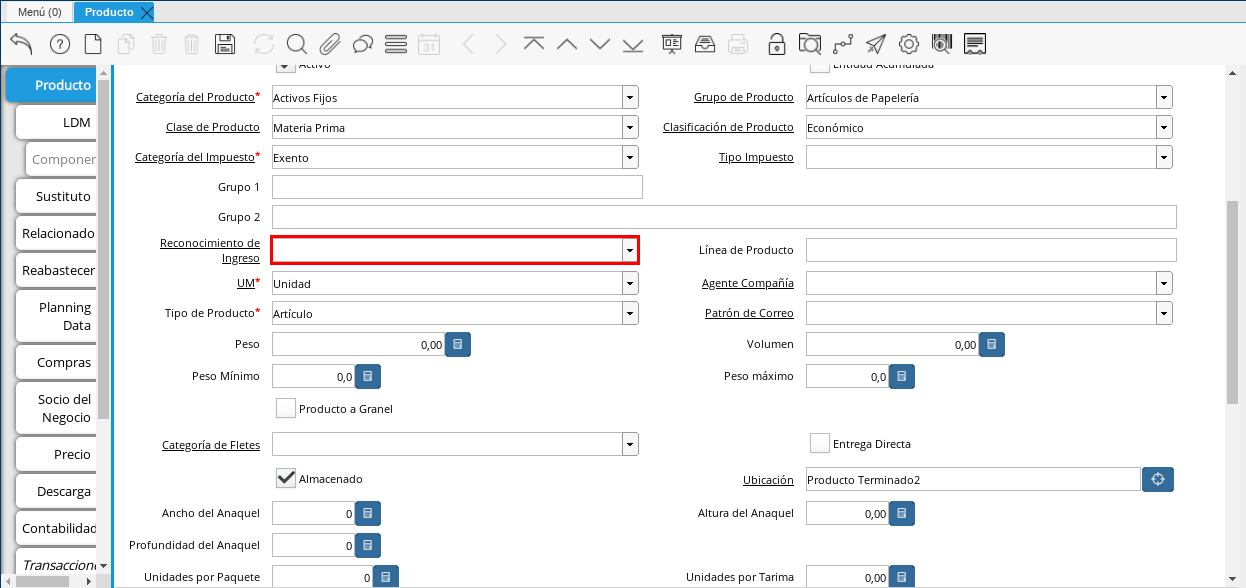Open the help question mark icon

click(60, 44)
